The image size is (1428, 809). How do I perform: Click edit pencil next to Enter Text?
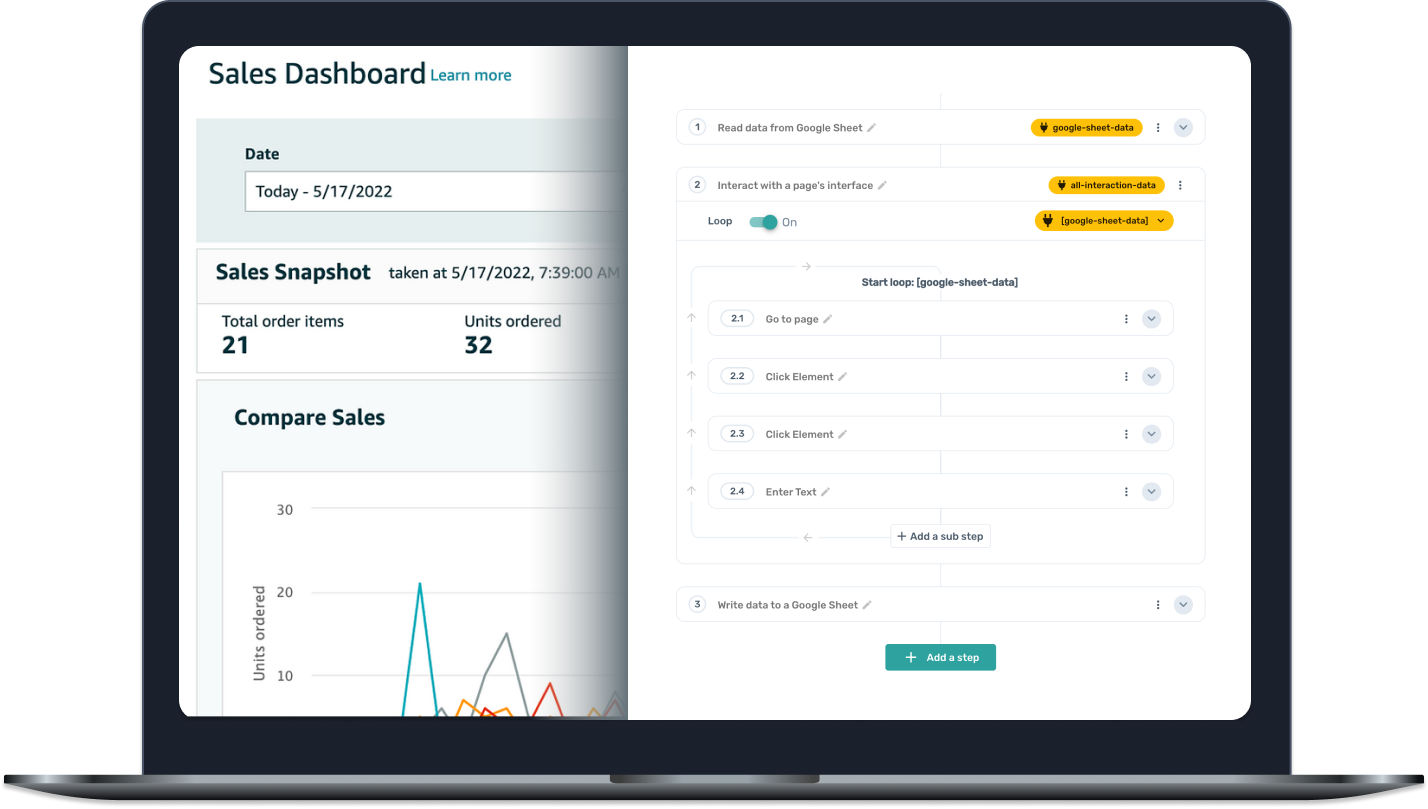[x=825, y=492]
